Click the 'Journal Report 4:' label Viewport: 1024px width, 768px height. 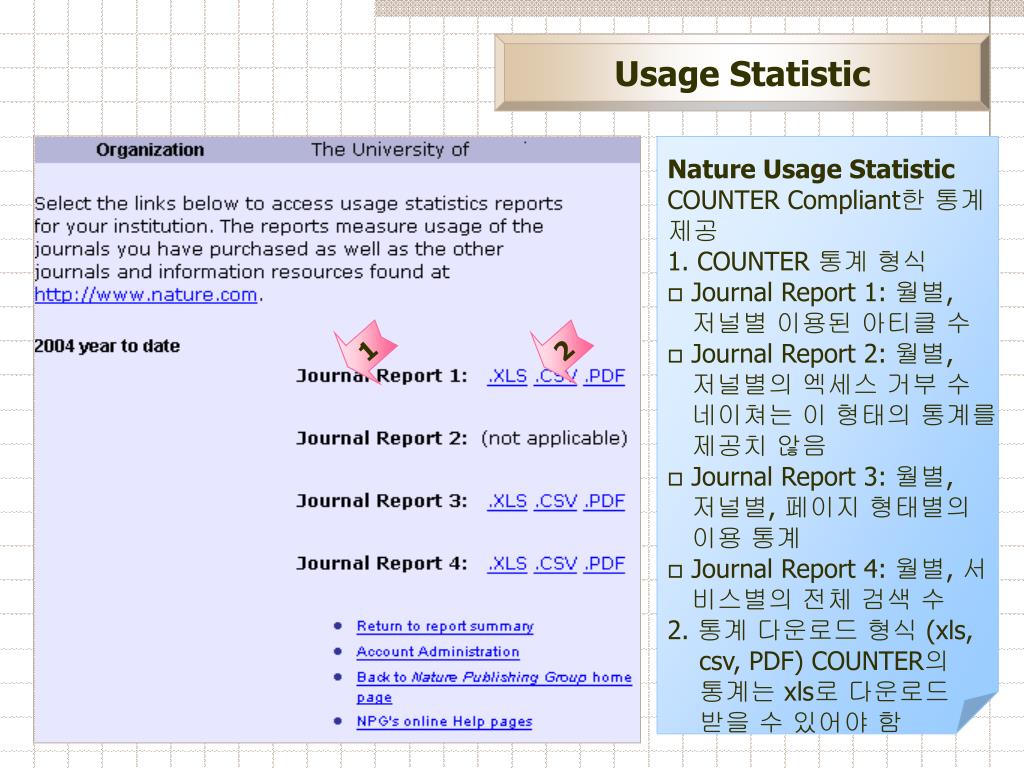(x=382, y=564)
